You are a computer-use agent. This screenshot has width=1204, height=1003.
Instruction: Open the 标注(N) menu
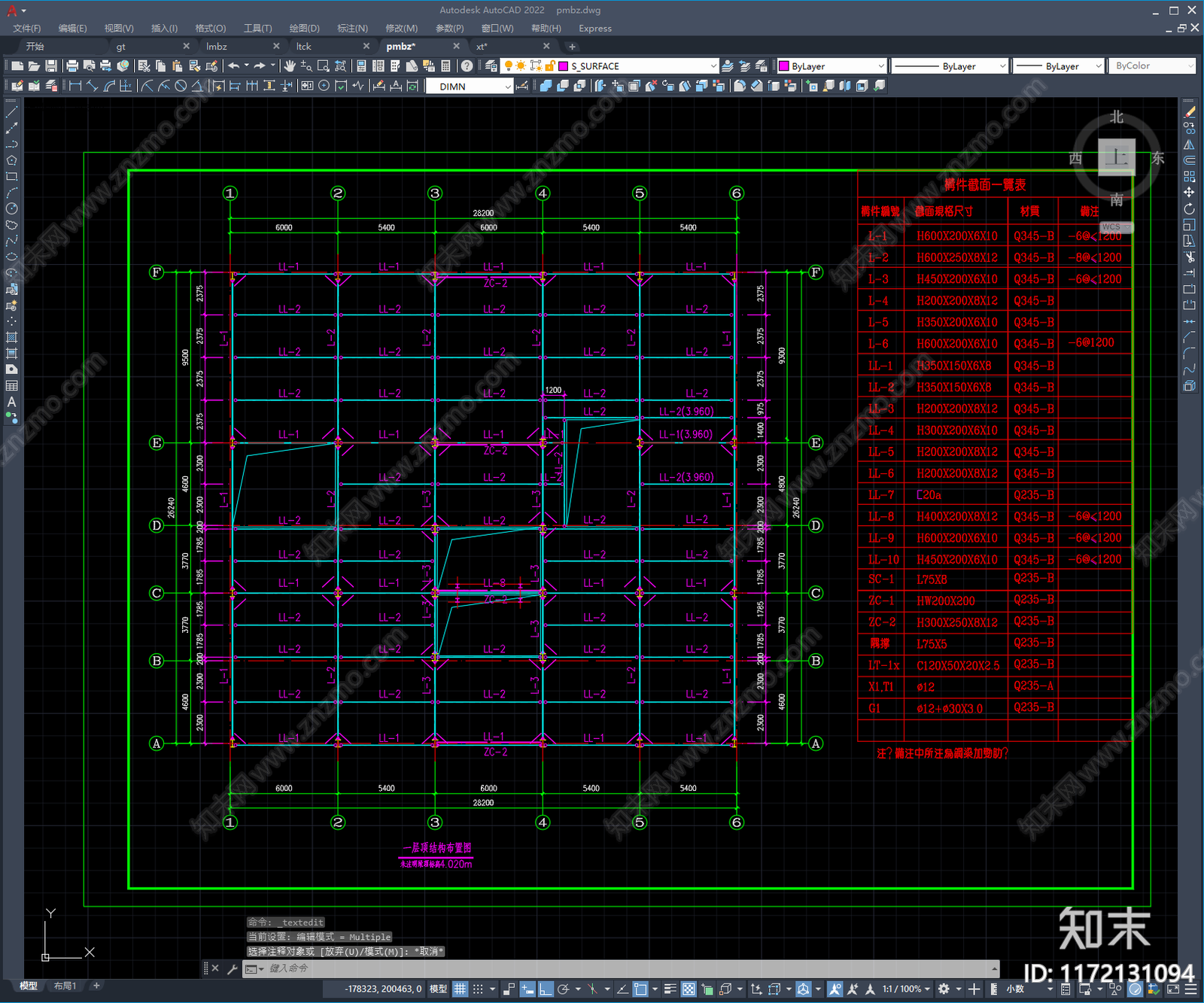point(352,28)
